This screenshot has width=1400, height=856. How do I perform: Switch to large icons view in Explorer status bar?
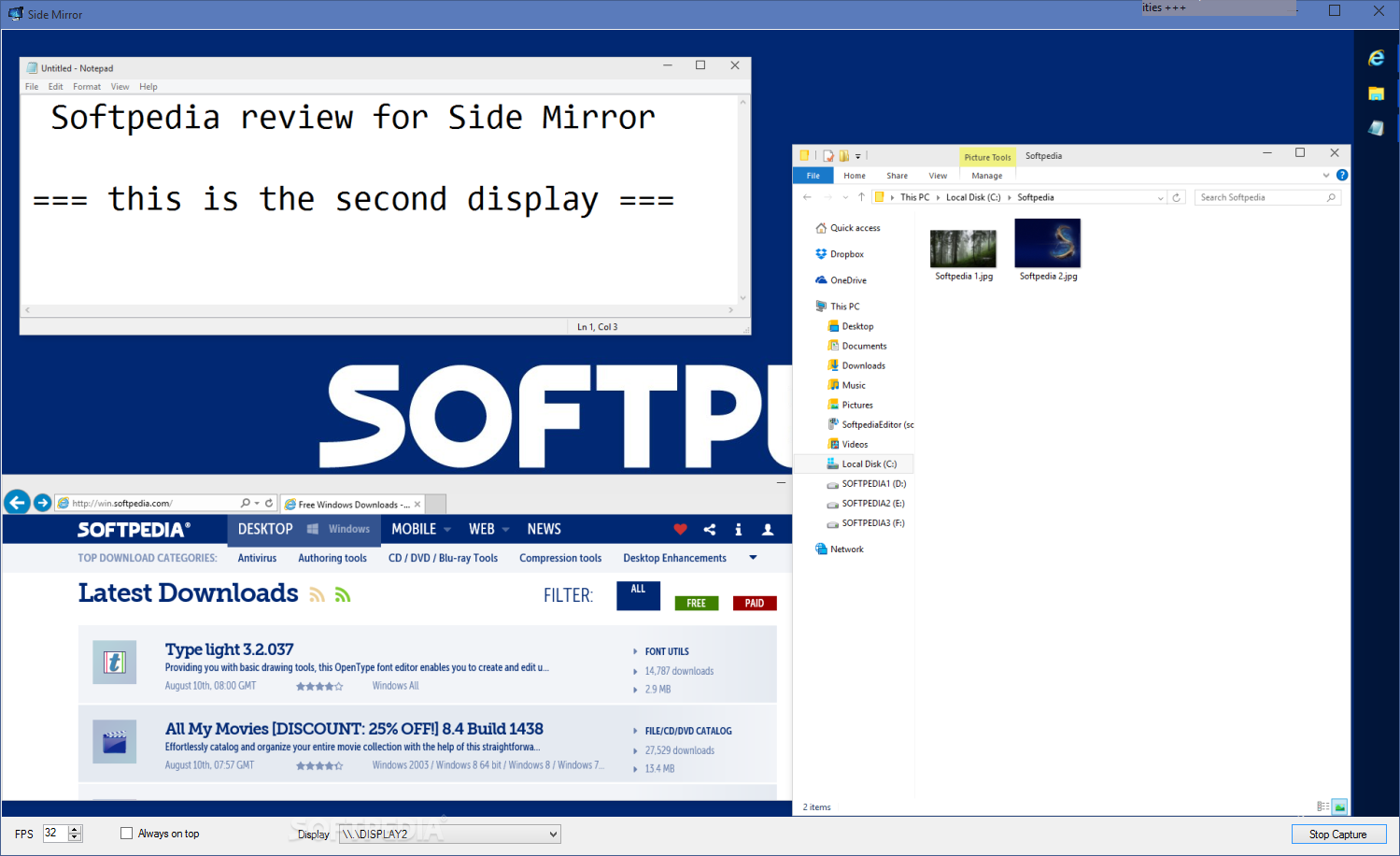click(1339, 806)
